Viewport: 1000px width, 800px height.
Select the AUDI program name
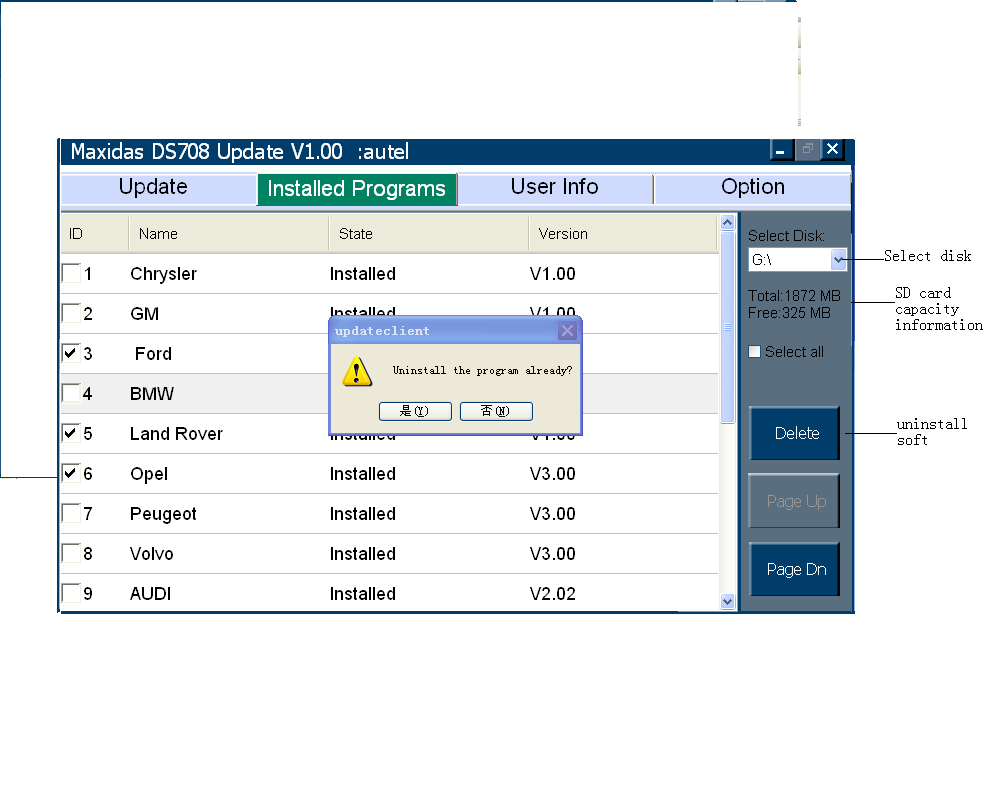(151, 594)
